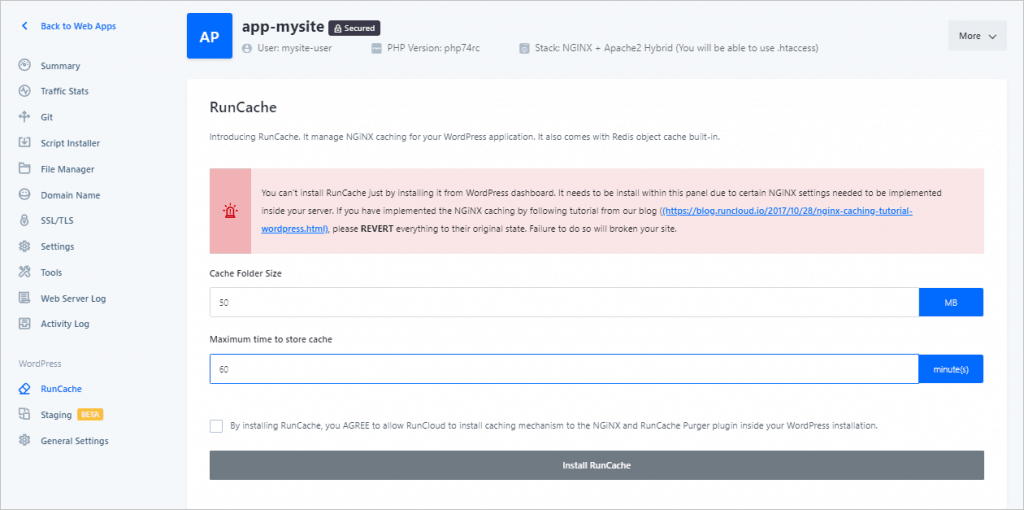1024x510 pixels.
Task: Click the Summary sidebar icon
Action: click(x=24, y=66)
